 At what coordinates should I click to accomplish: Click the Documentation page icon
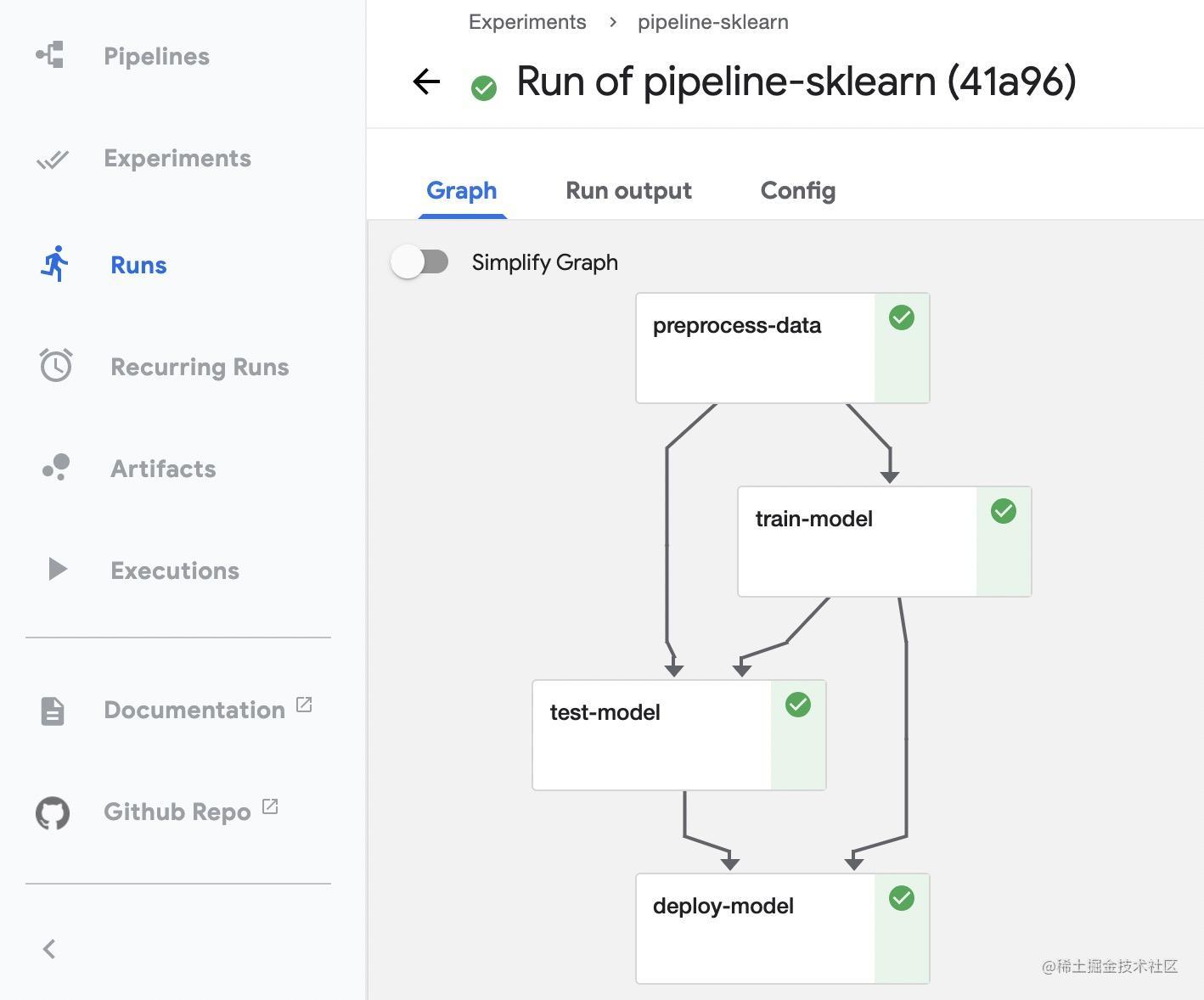[x=51, y=711]
